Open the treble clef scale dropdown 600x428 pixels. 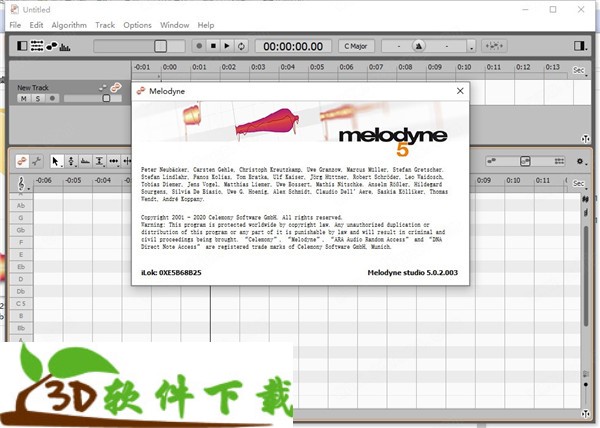23,184
